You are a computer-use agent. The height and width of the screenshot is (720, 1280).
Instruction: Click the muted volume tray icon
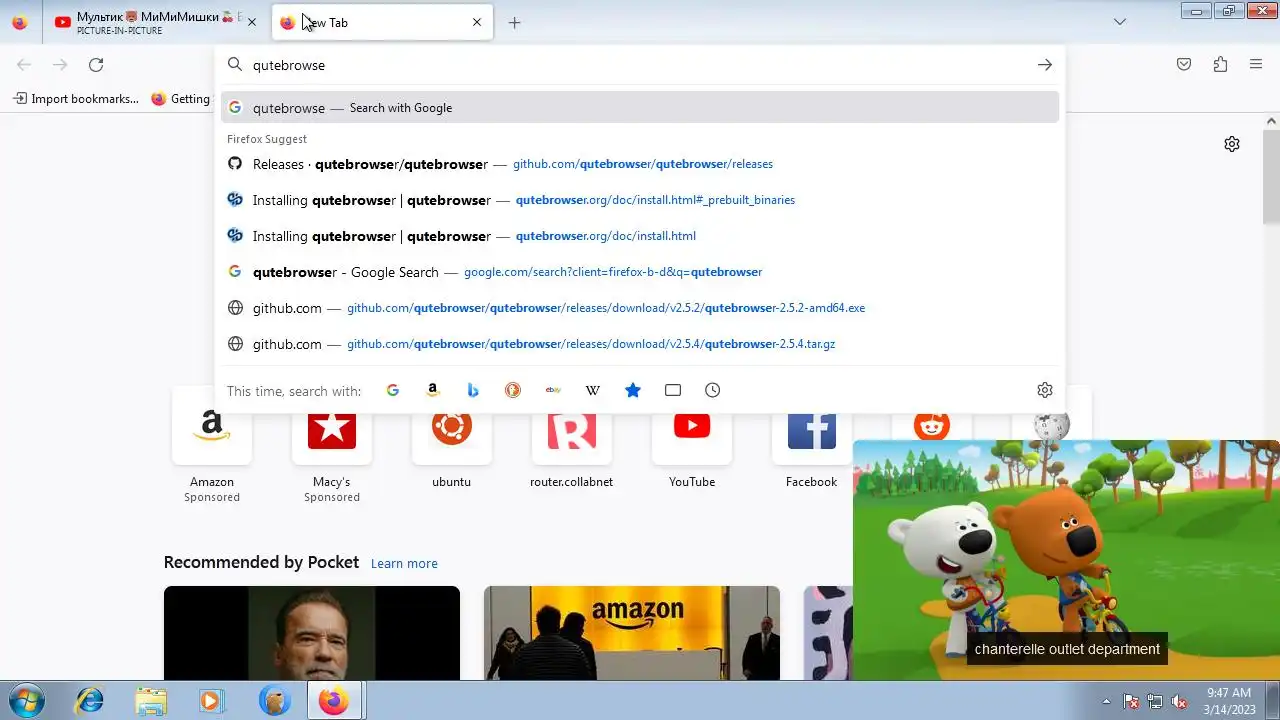(1179, 701)
